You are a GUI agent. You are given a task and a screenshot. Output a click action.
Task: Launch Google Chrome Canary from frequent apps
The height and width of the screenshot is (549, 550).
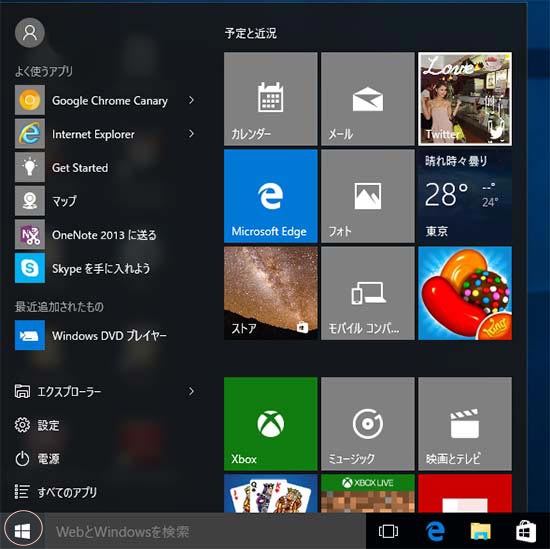[x=105, y=100]
